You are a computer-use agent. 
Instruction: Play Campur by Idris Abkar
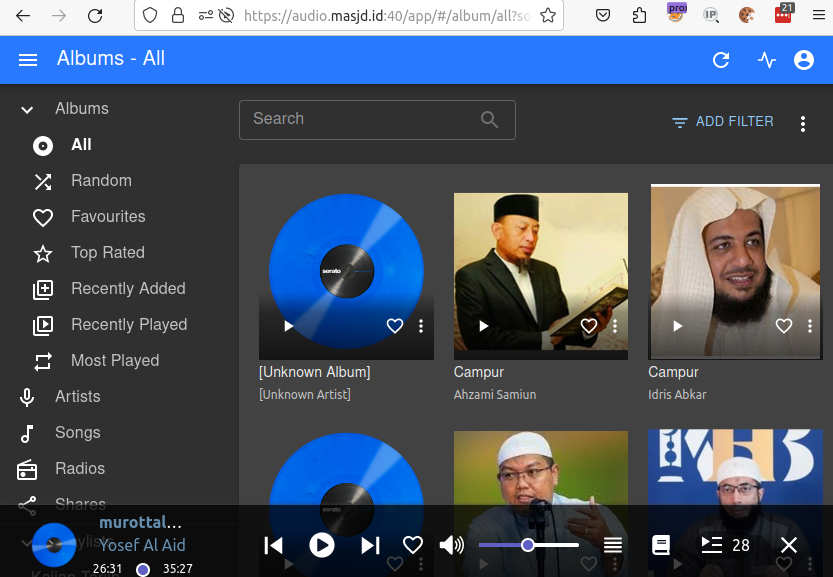(x=678, y=326)
